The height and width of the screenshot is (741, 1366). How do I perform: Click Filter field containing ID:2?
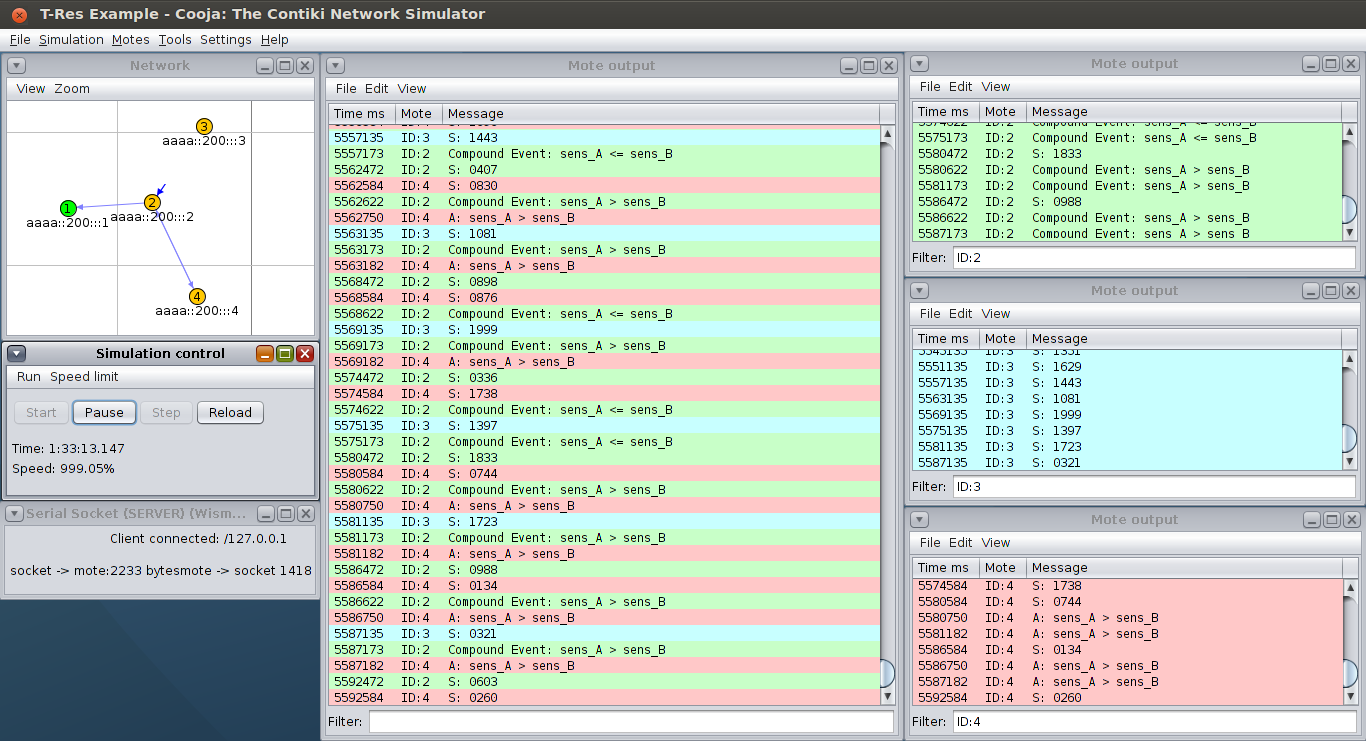1154,257
